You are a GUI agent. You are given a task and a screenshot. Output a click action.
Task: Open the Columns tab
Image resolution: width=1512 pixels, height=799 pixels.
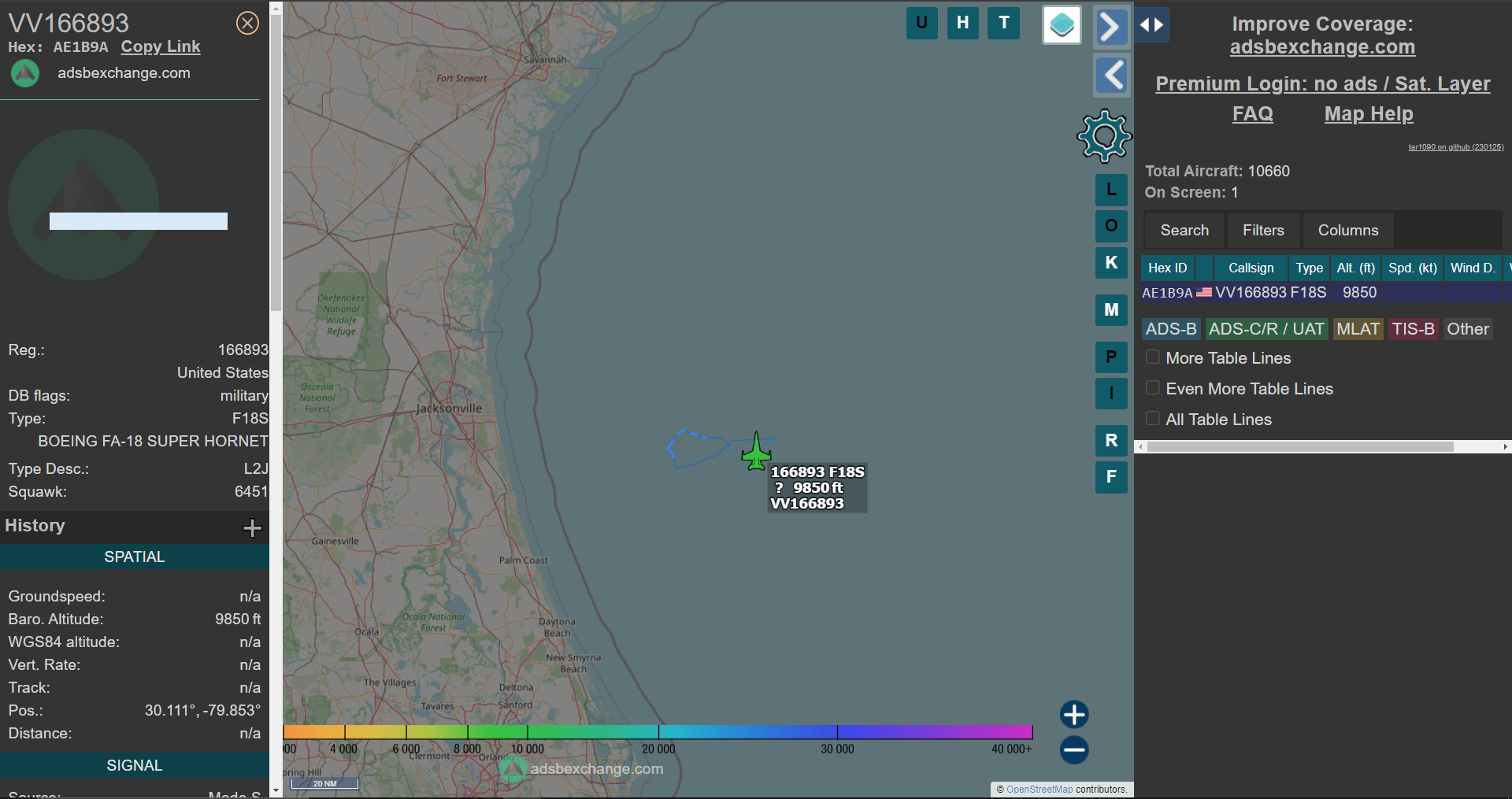click(x=1348, y=230)
